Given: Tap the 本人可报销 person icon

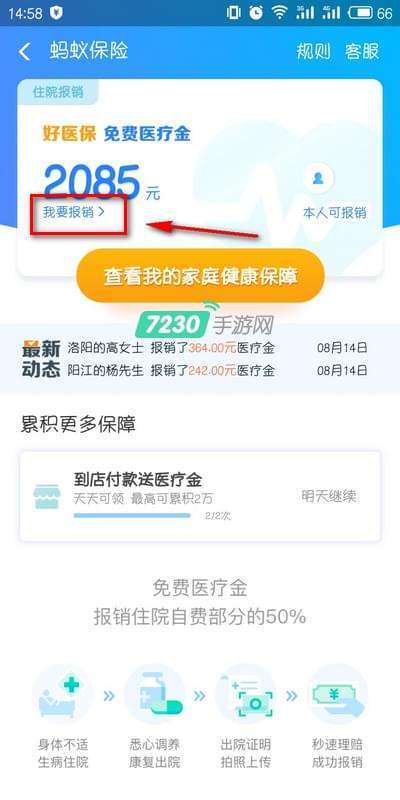Looking at the screenshot, I should click(318, 179).
